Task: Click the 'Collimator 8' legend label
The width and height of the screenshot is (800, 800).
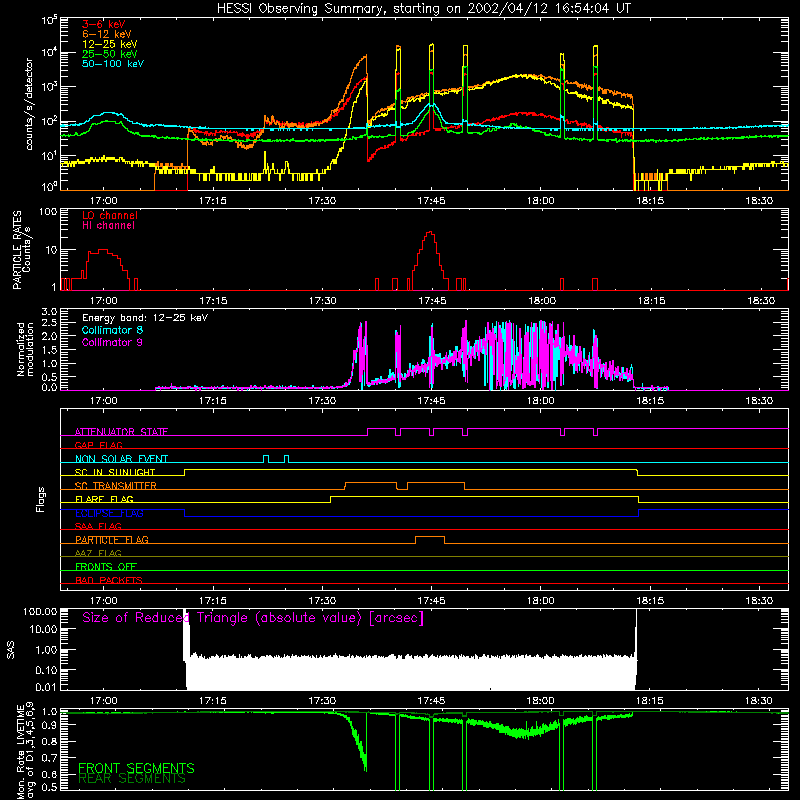Action: 112,330
